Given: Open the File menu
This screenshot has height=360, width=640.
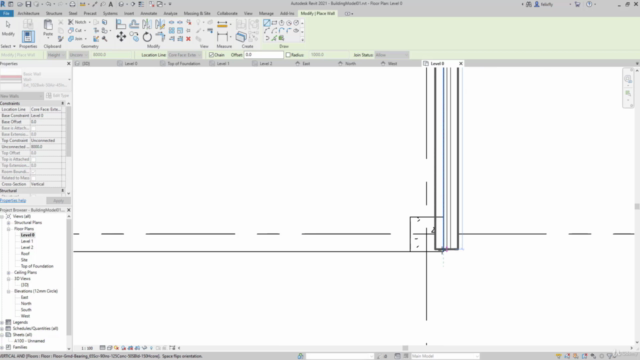Looking at the screenshot, I should pyautogui.click(x=7, y=13).
